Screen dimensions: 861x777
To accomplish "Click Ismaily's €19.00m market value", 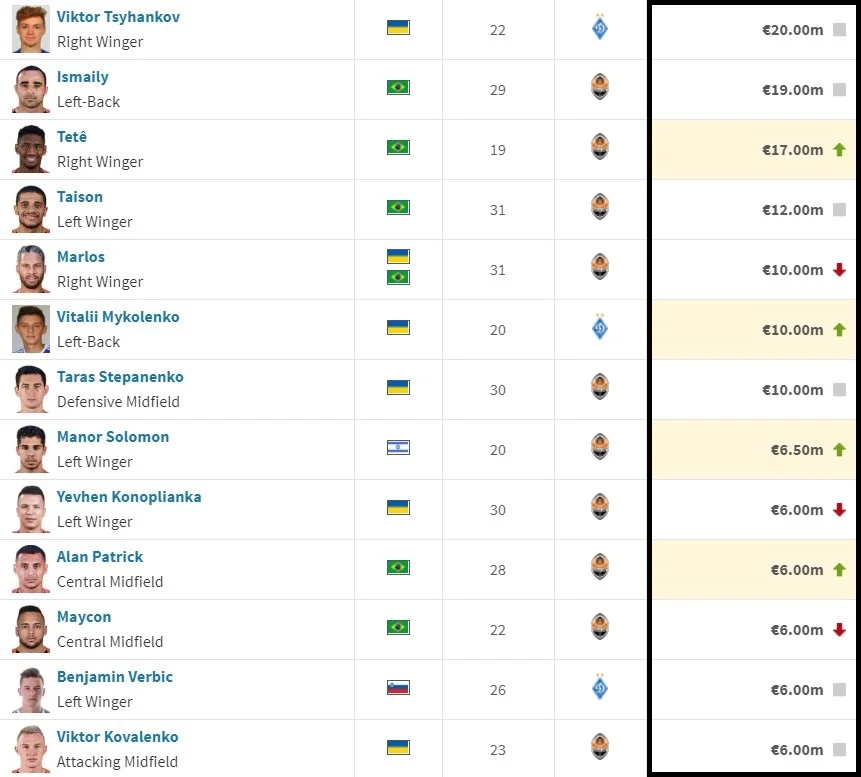I will click(792, 90).
